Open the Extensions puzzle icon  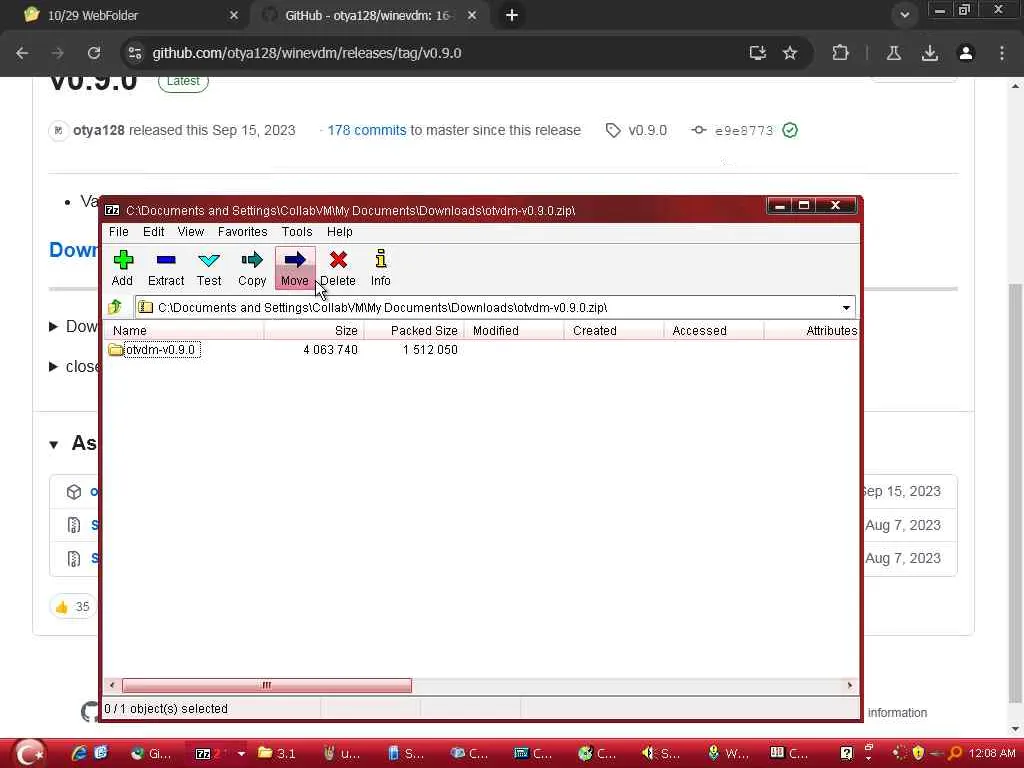[840, 53]
